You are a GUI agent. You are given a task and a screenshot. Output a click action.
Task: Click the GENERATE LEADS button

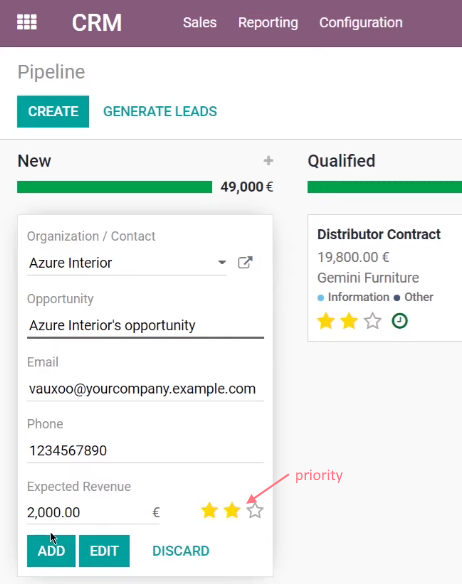pyautogui.click(x=160, y=111)
